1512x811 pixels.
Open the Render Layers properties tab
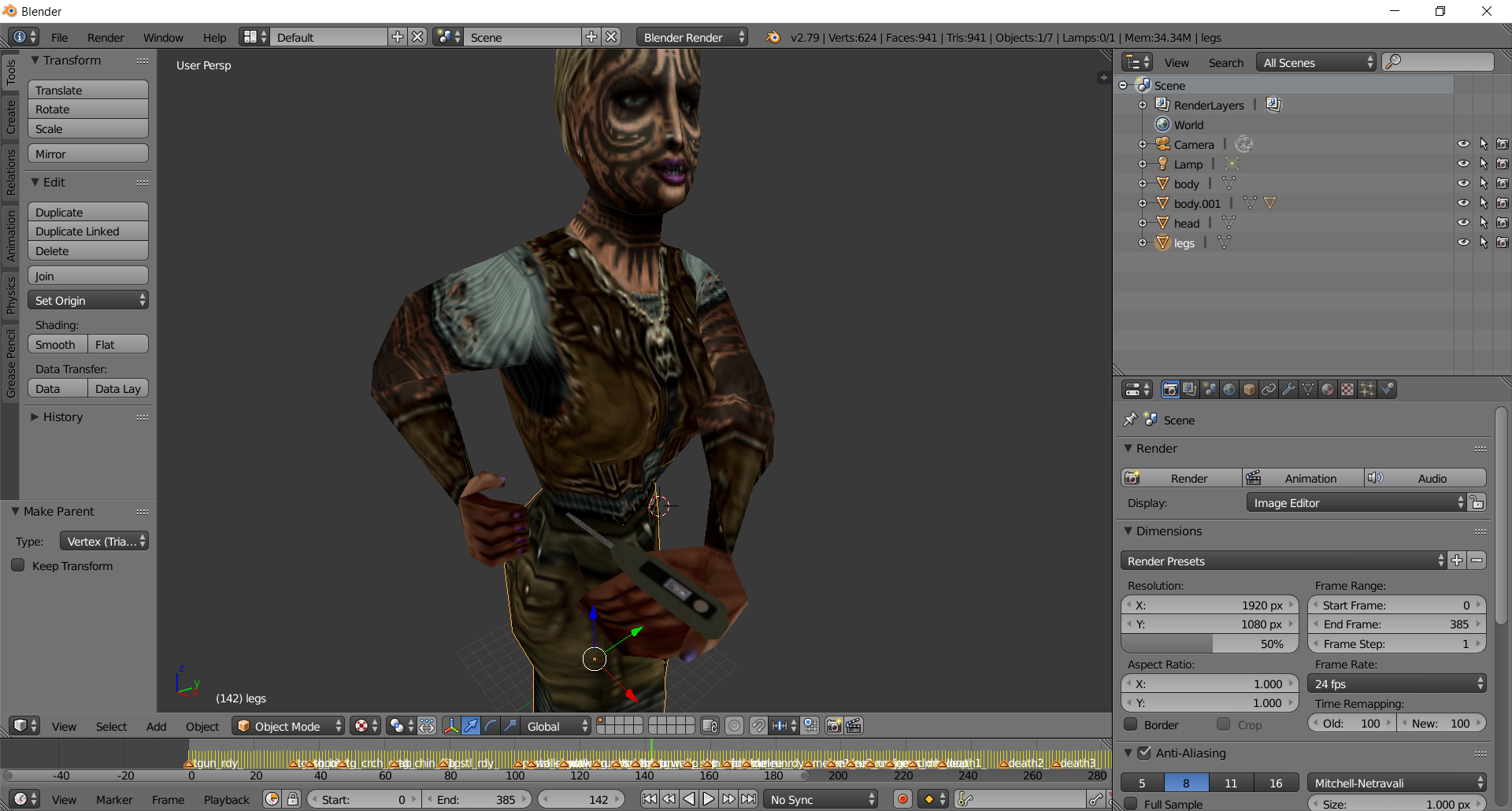pyautogui.click(x=1190, y=390)
